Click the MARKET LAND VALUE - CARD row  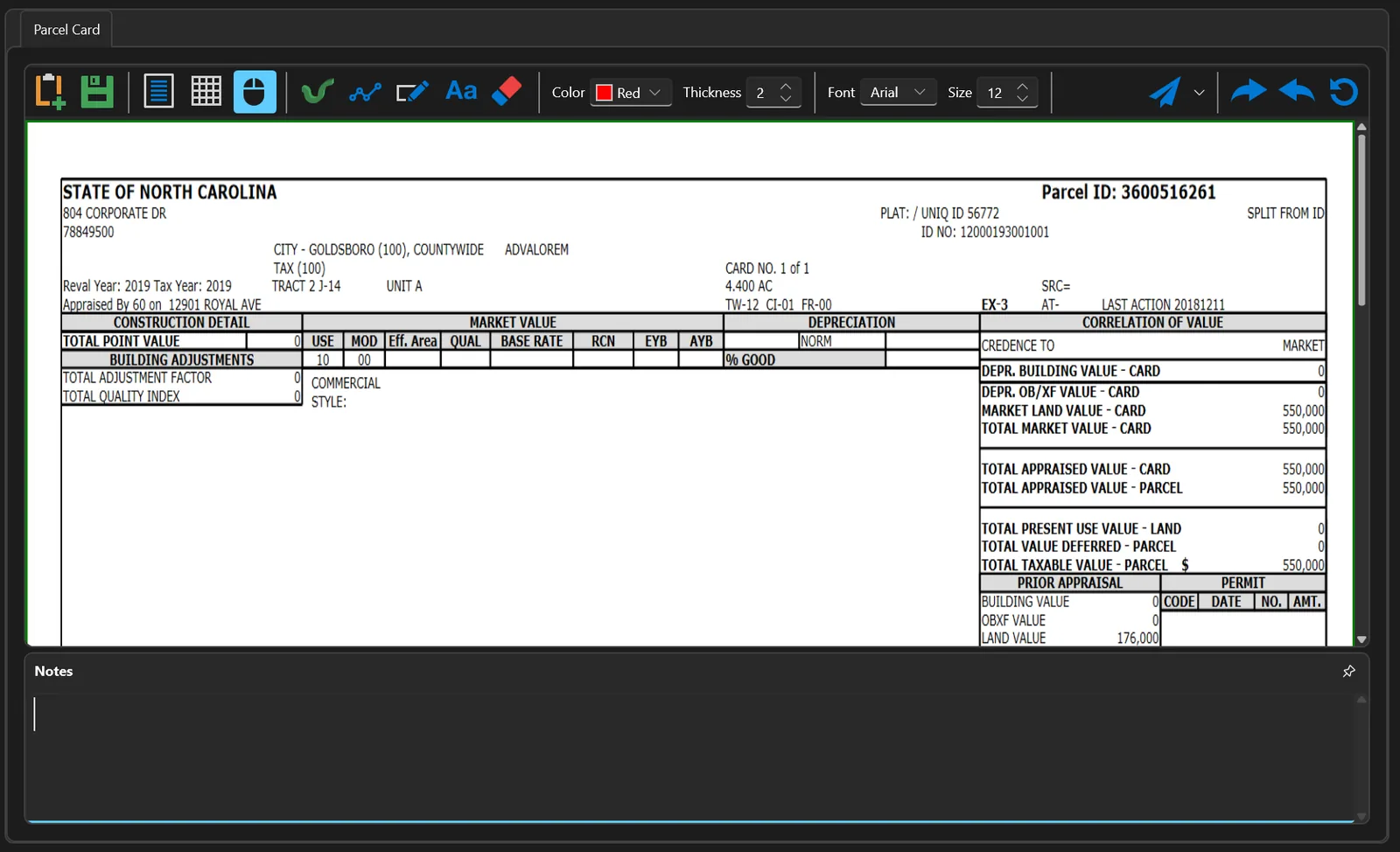tap(1152, 411)
